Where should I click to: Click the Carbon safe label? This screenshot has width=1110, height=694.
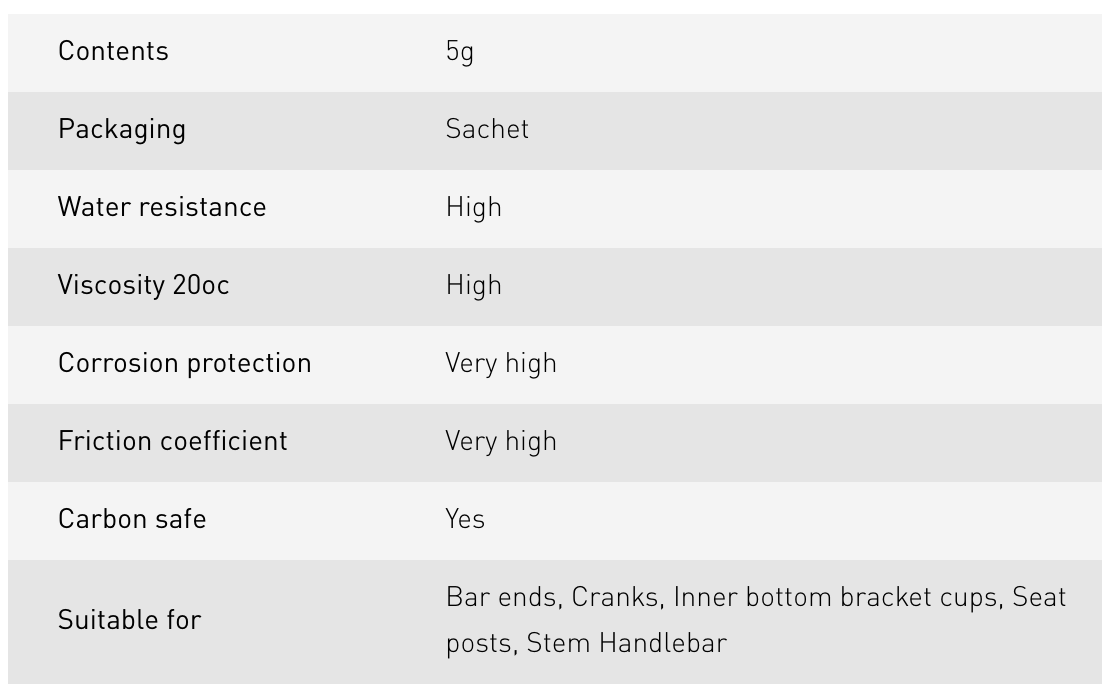point(132,519)
